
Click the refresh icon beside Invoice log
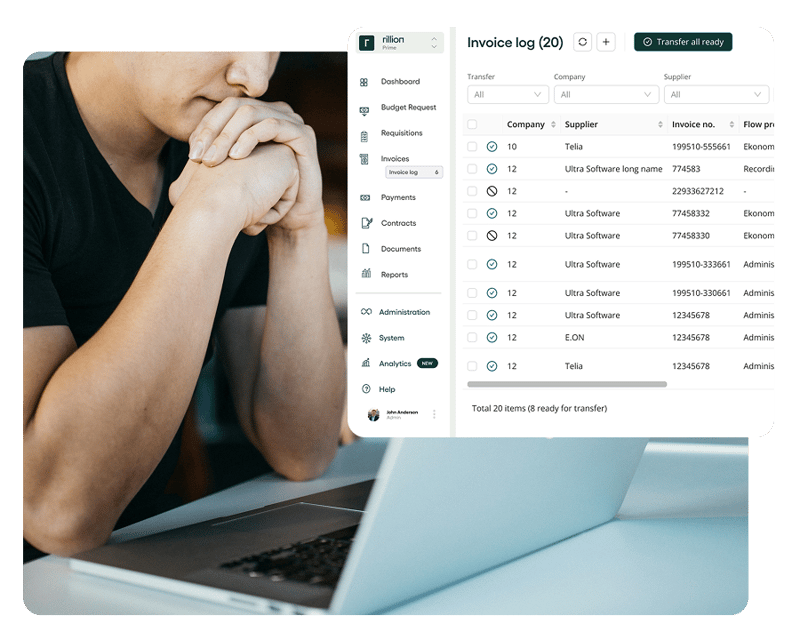click(582, 42)
